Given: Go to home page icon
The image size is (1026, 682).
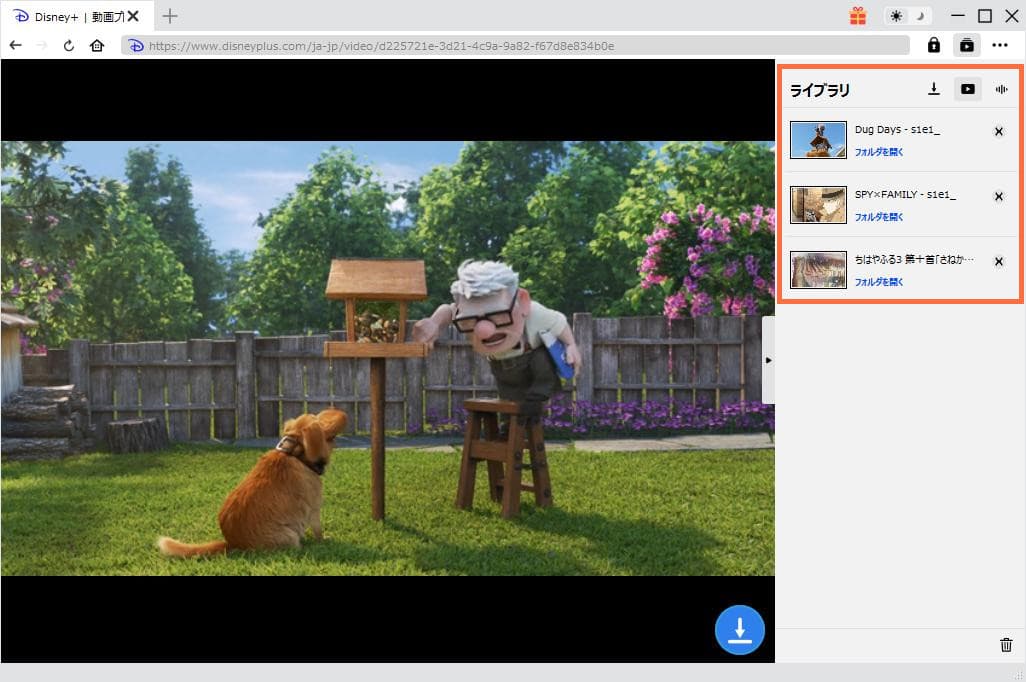Looking at the screenshot, I should tap(97, 45).
